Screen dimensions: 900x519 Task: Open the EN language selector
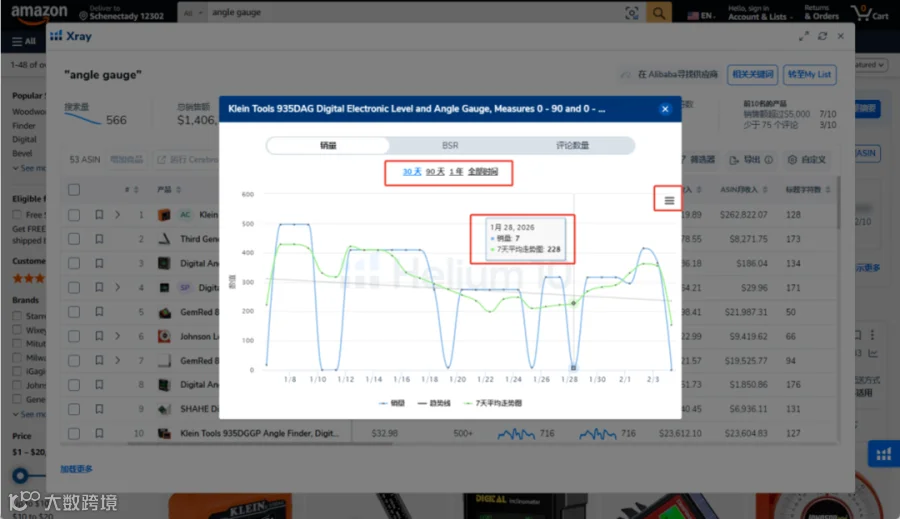coord(701,16)
